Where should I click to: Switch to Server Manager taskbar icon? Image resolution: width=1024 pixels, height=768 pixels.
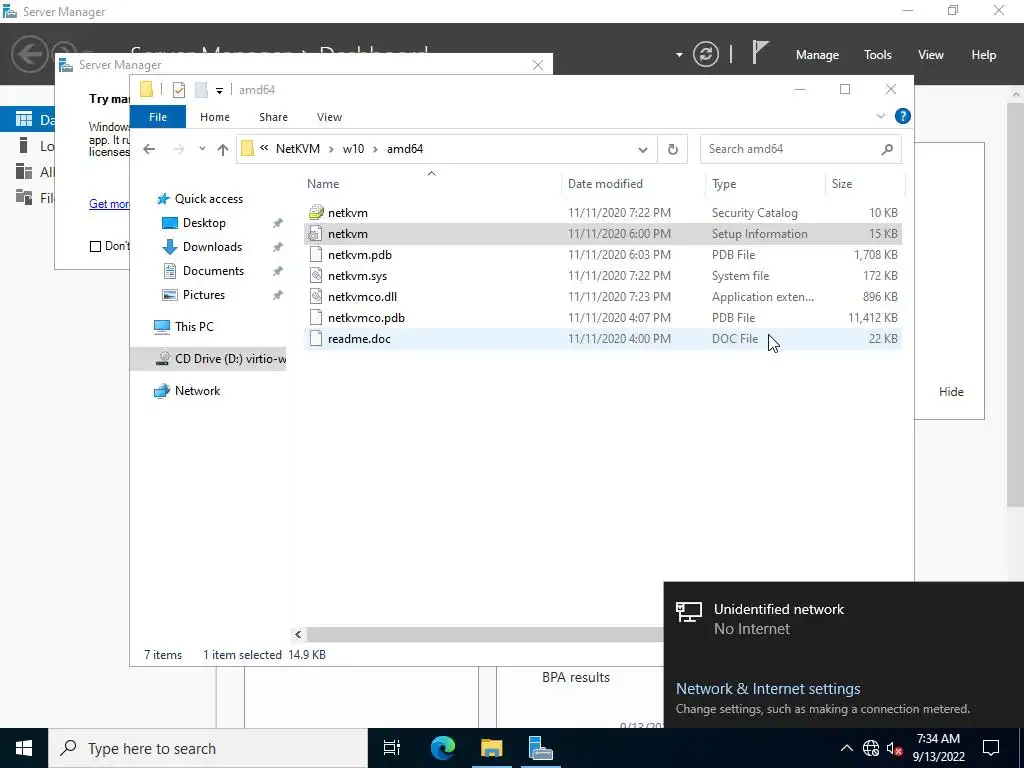tap(541, 748)
